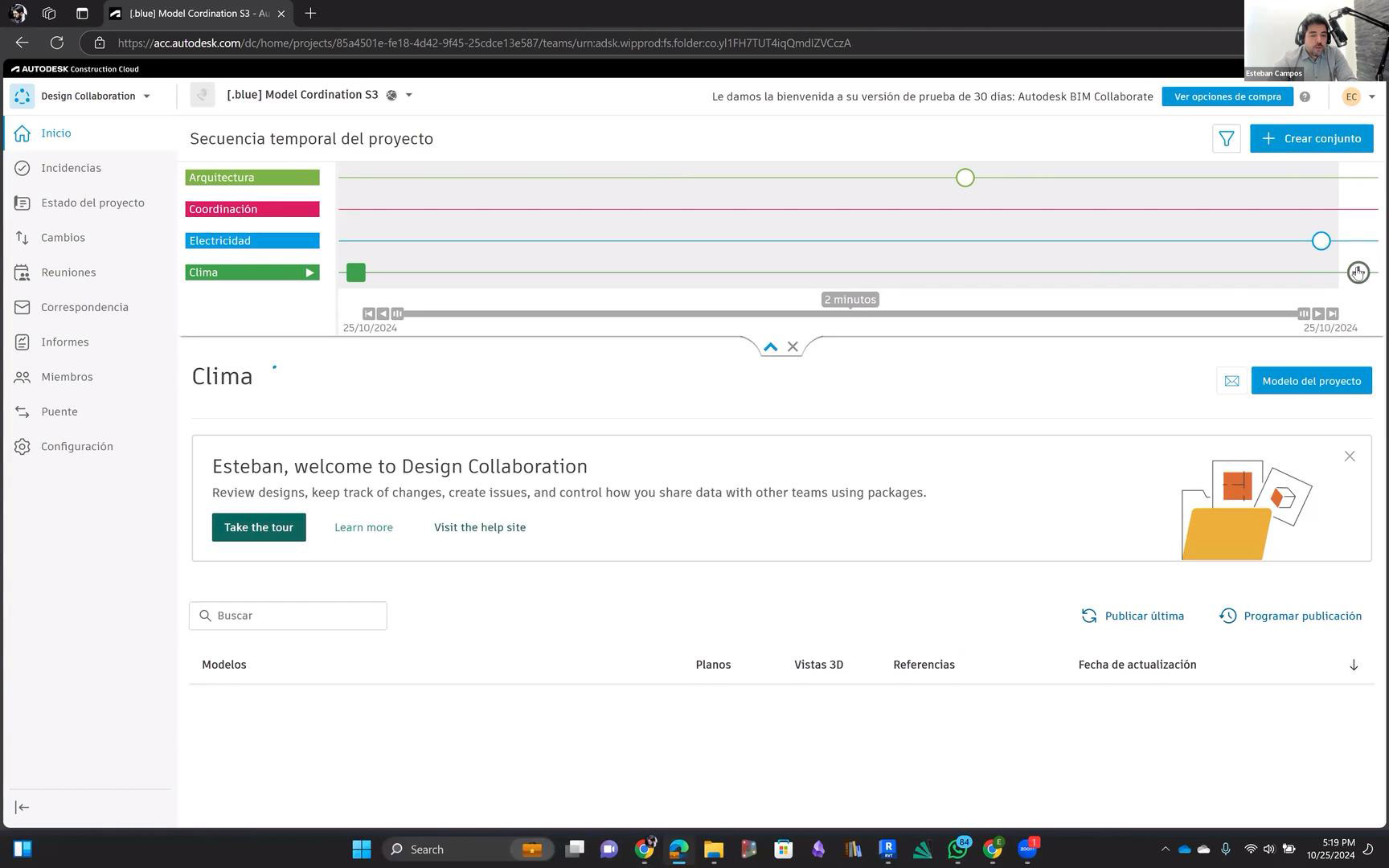The image size is (1389, 868).
Task: Toggle the Electricidad team label
Action: 252,241
